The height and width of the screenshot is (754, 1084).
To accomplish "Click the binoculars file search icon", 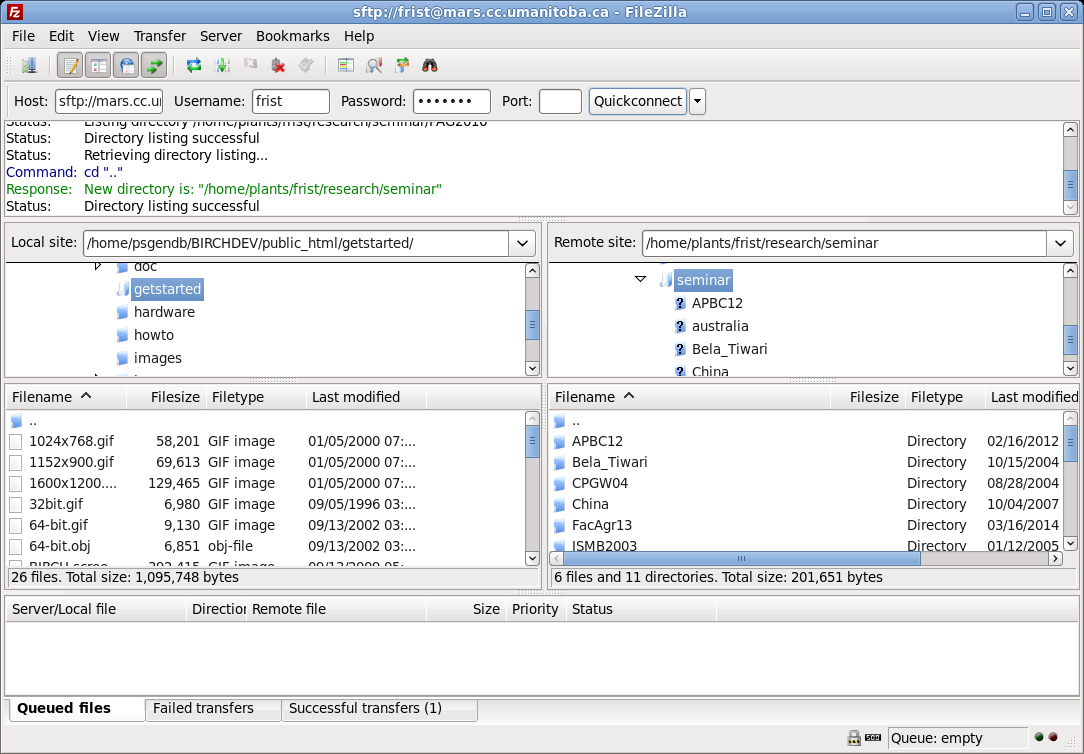I will (x=430, y=66).
